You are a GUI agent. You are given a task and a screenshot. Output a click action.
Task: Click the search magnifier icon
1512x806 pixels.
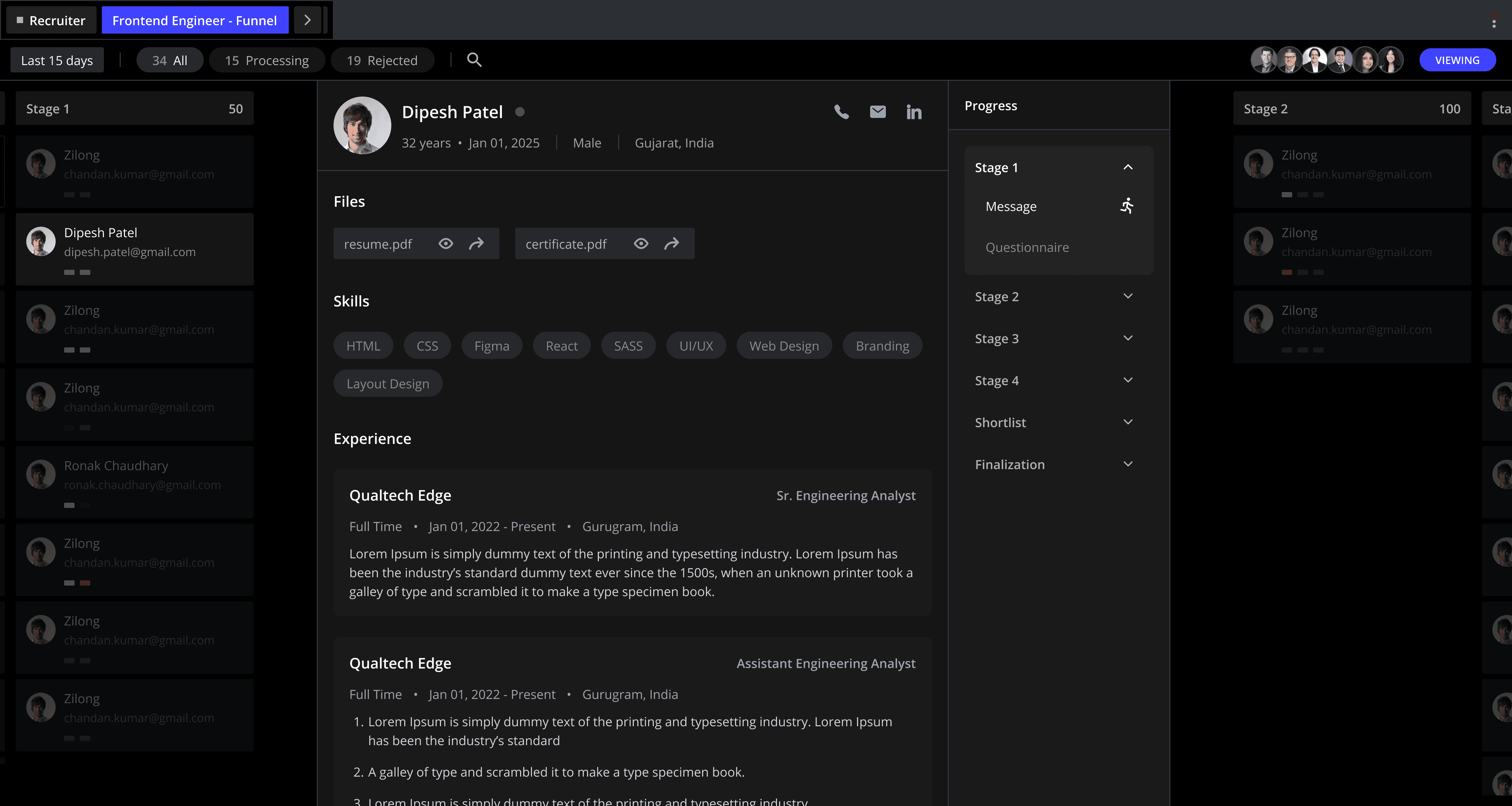(x=474, y=60)
